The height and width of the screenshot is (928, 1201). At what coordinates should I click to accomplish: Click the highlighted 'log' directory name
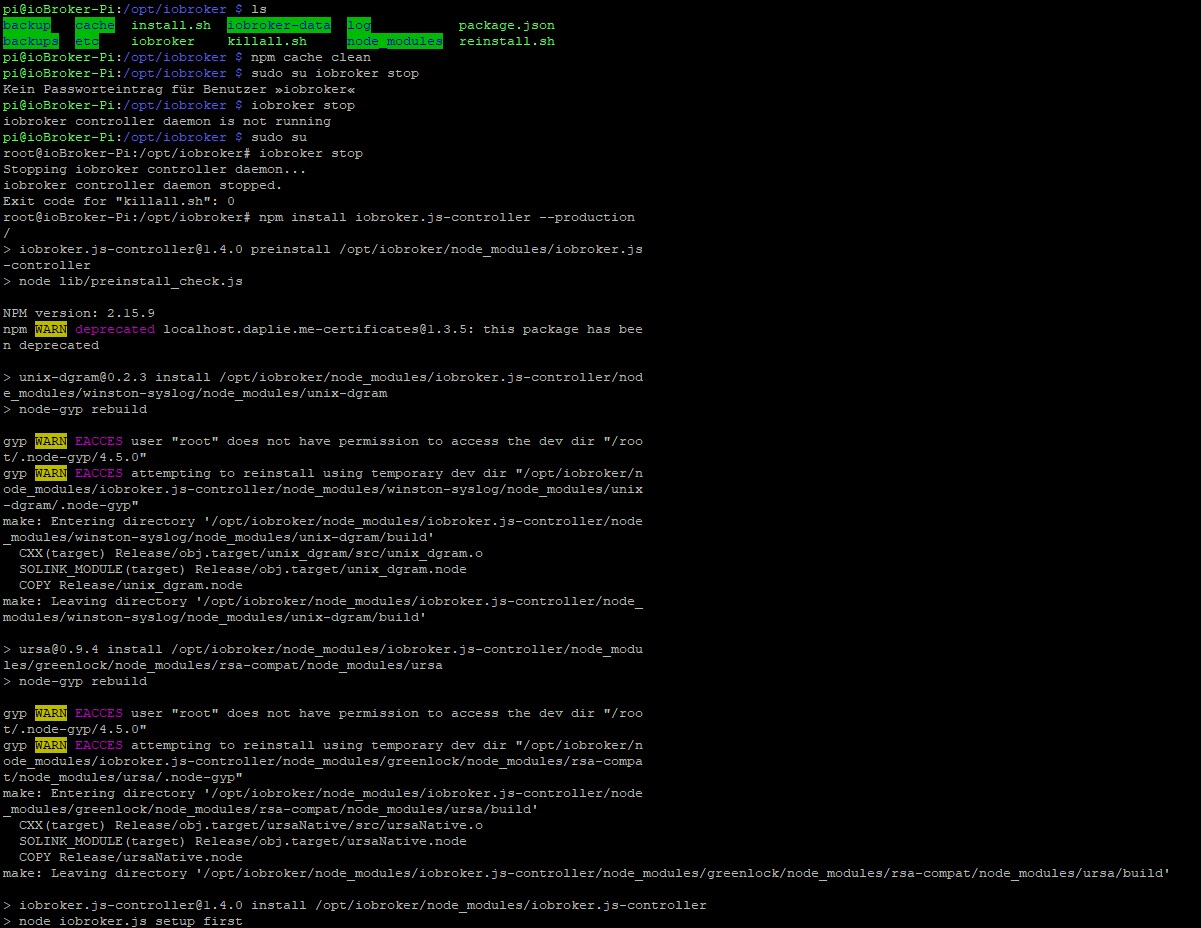359,25
